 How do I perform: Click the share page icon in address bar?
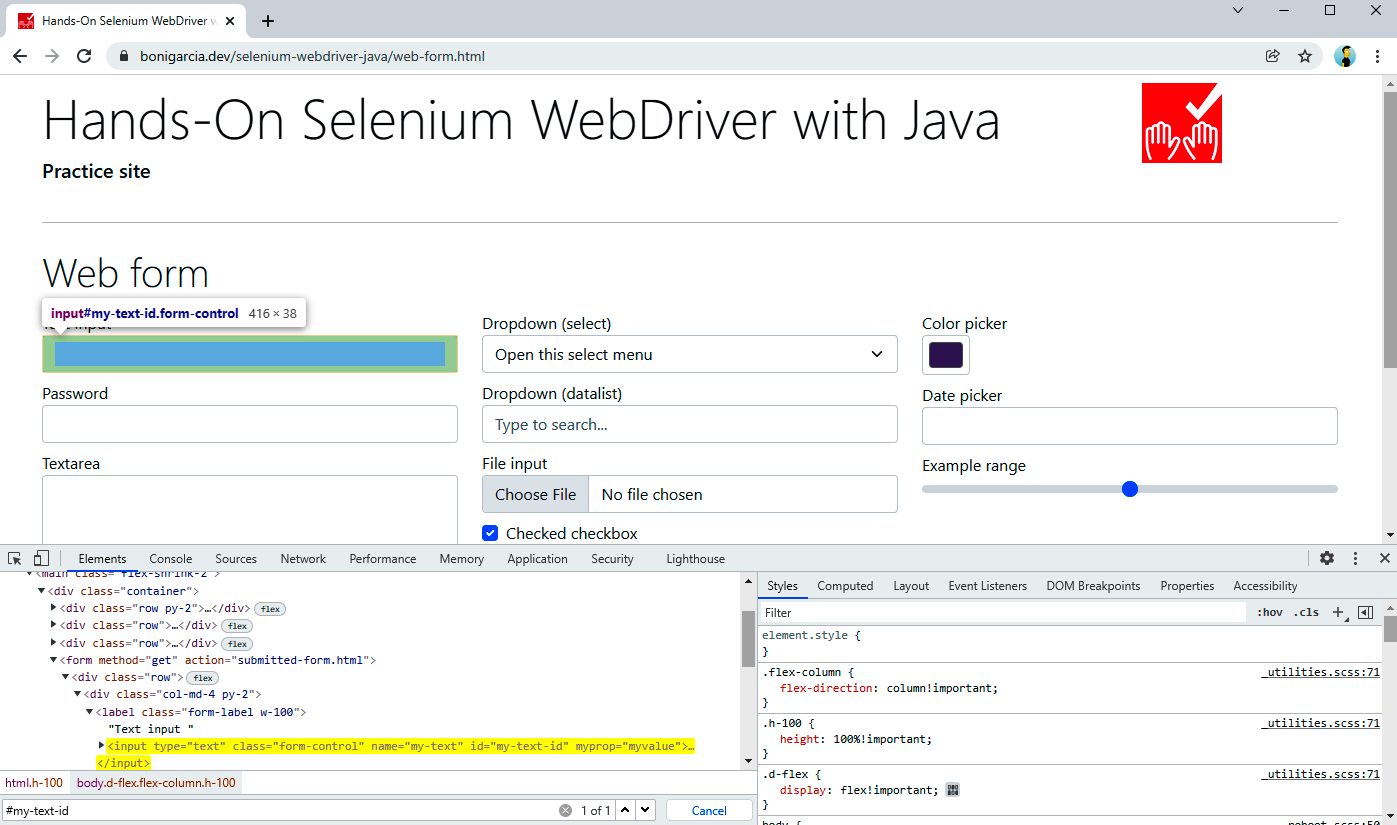1273,56
